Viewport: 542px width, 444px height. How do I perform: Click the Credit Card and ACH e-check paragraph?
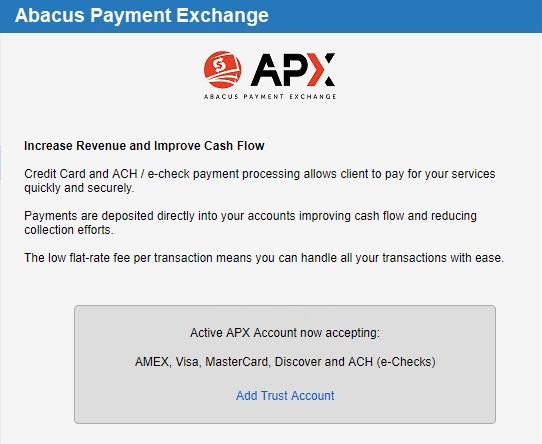260,181
